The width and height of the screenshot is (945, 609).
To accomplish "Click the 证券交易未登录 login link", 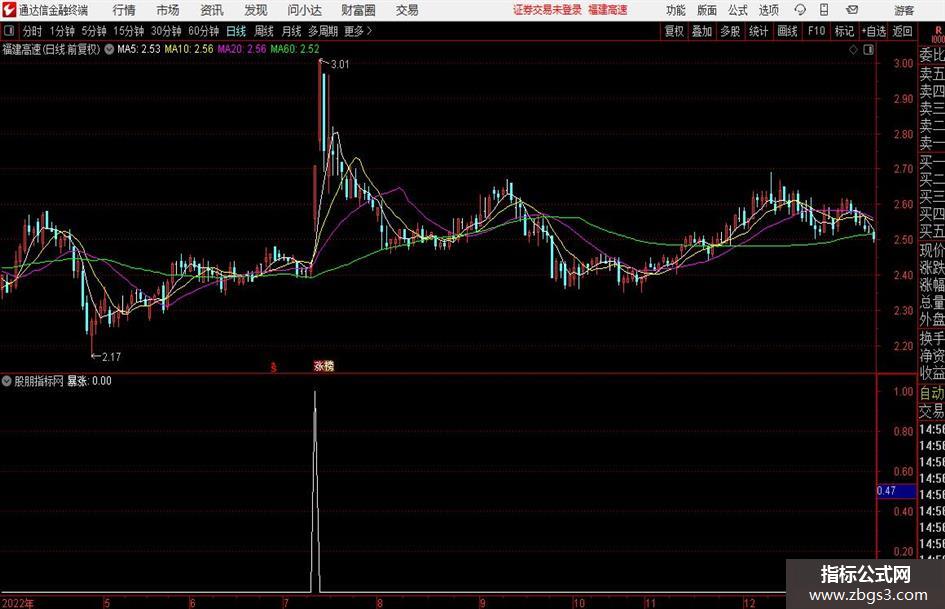I will [547, 10].
